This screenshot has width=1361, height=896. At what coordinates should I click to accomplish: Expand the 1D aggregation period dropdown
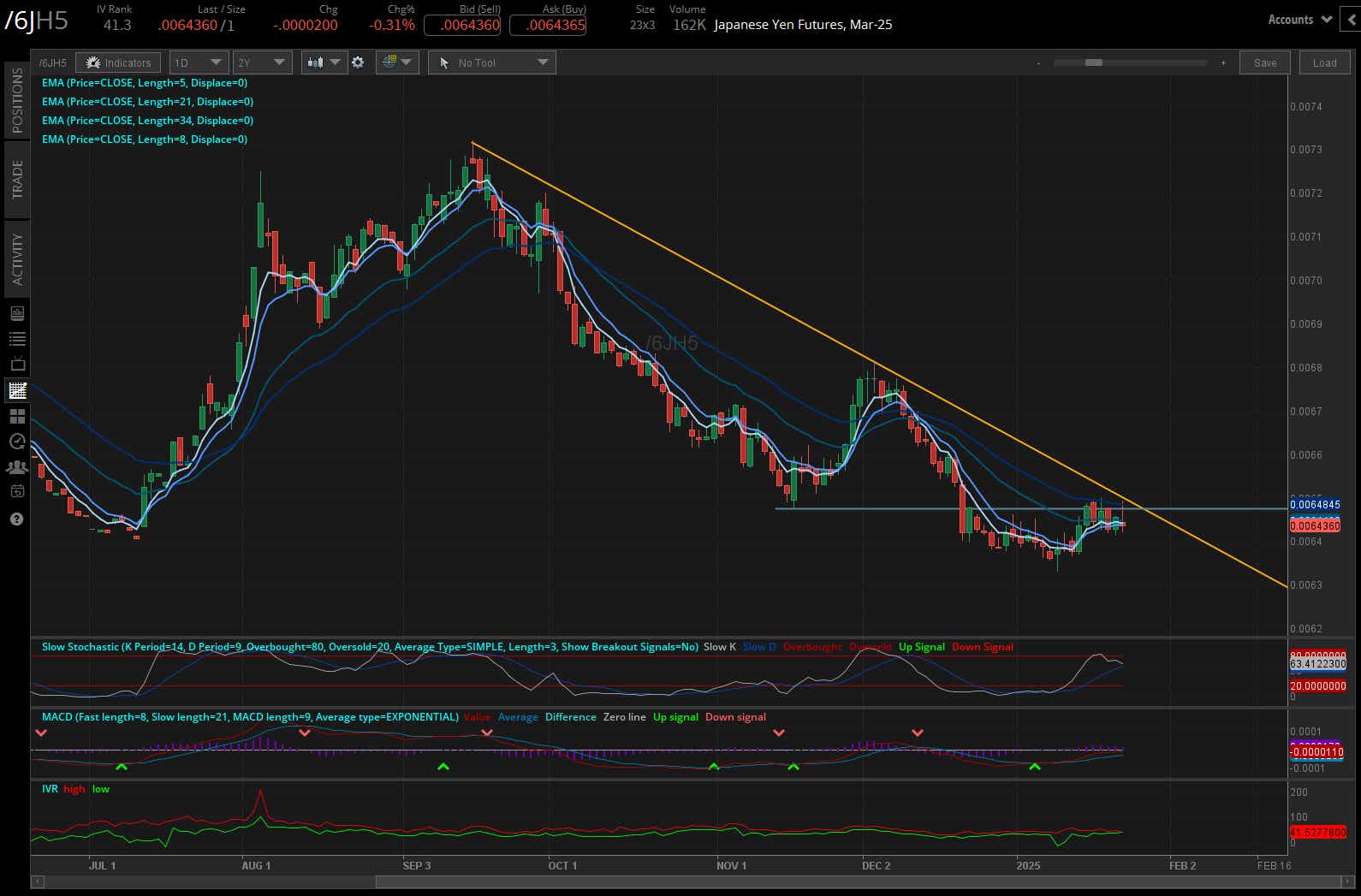click(x=199, y=62)
